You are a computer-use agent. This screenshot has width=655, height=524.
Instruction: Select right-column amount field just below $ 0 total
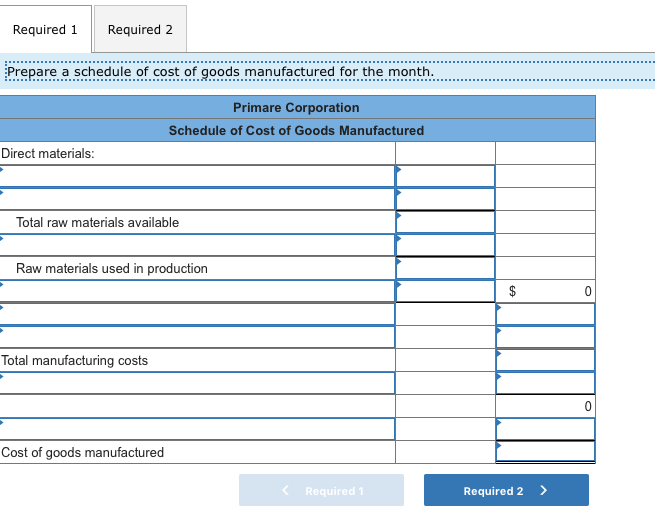pyautogui.click(x=546, y=314)
